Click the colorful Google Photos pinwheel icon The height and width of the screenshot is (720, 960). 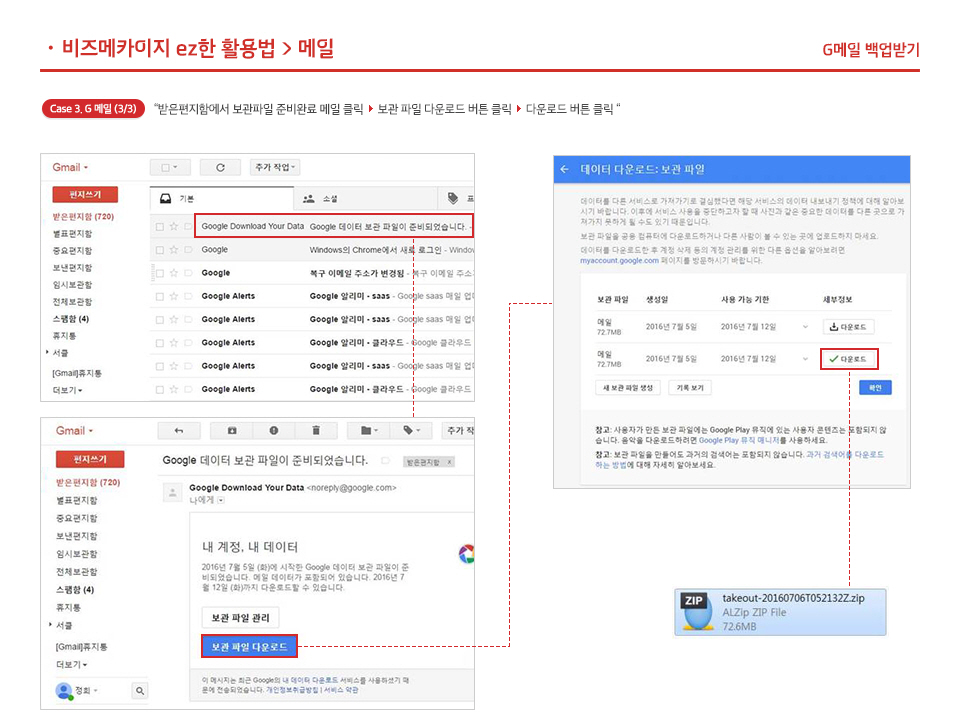click(467, 553)
